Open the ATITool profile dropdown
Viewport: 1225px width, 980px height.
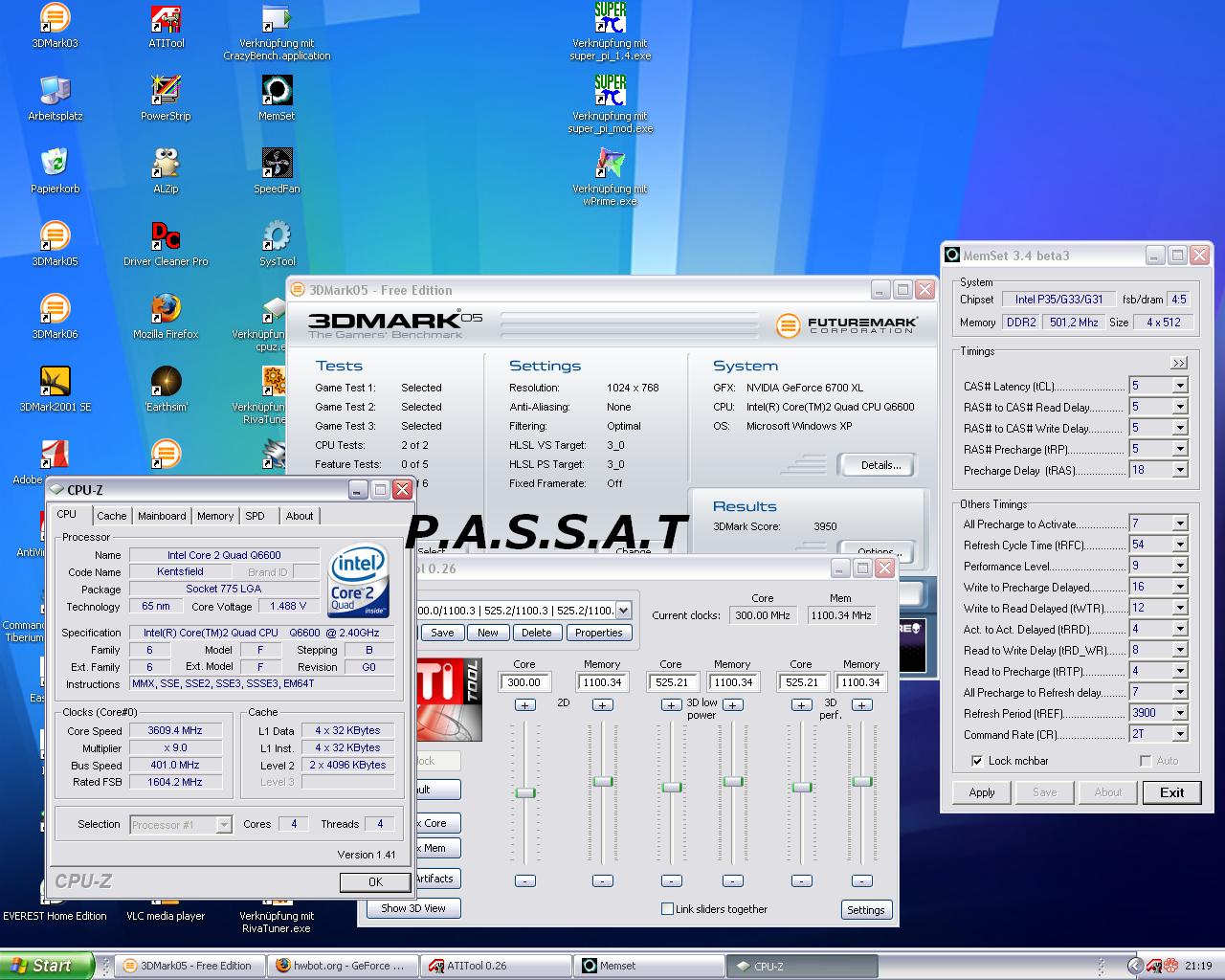[624, 611]
